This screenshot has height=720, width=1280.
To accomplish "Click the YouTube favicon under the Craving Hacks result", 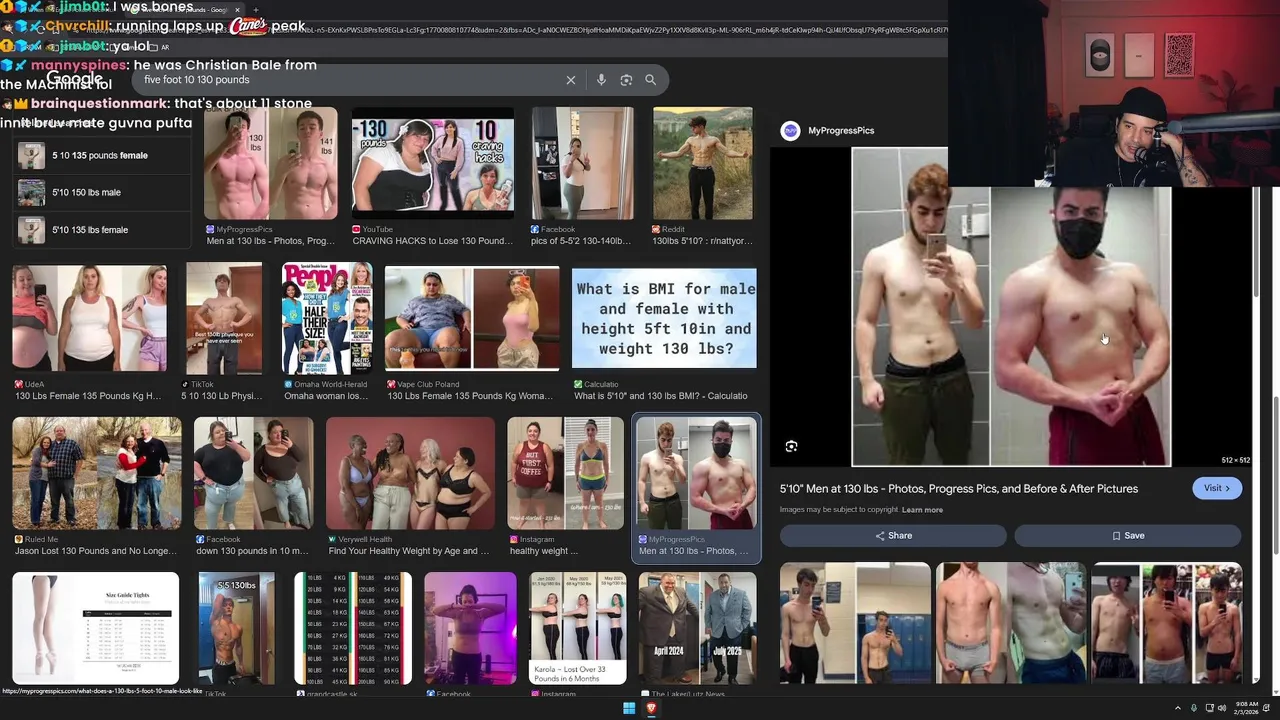I will 356,229.
